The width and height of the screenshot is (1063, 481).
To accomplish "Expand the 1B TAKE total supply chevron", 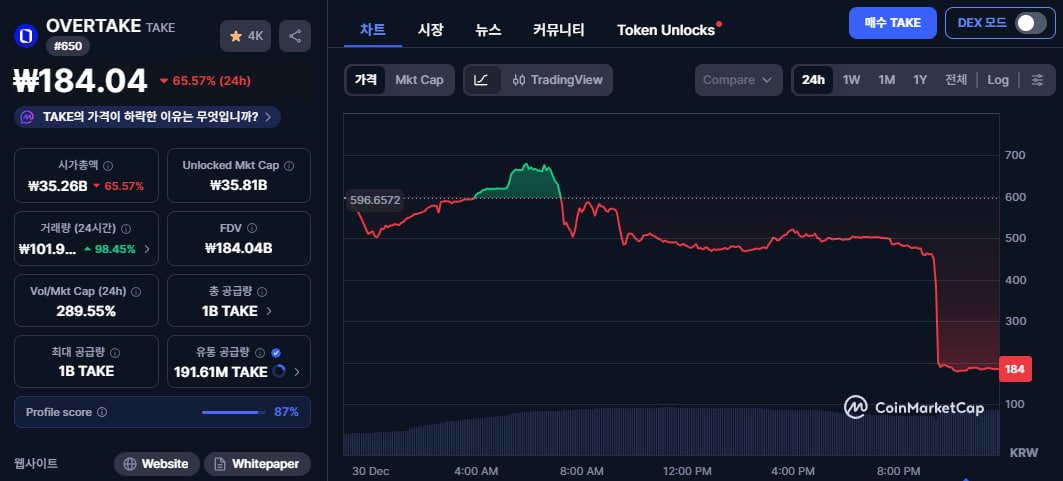I will (x=269, y=312).
